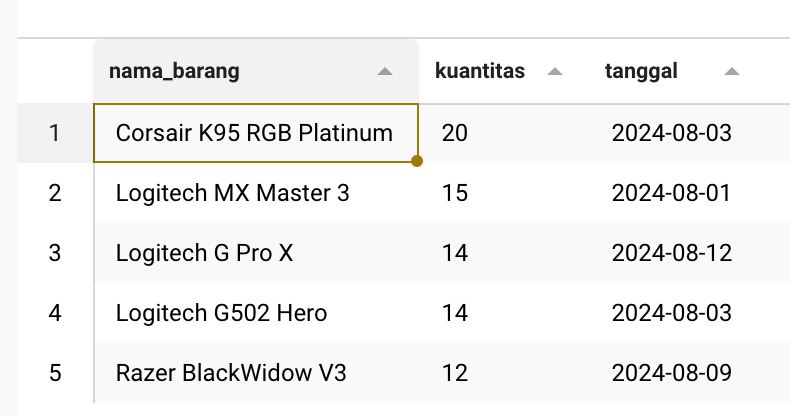Select row number 4

pos(55,313)
